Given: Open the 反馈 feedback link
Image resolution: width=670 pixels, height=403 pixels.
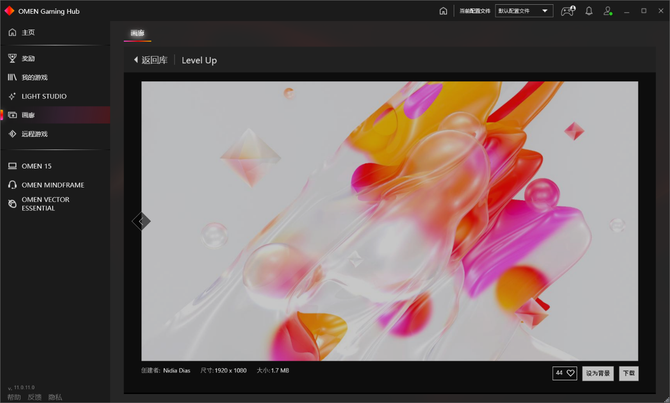Looking at the screenshot, I should coord(35,397).
